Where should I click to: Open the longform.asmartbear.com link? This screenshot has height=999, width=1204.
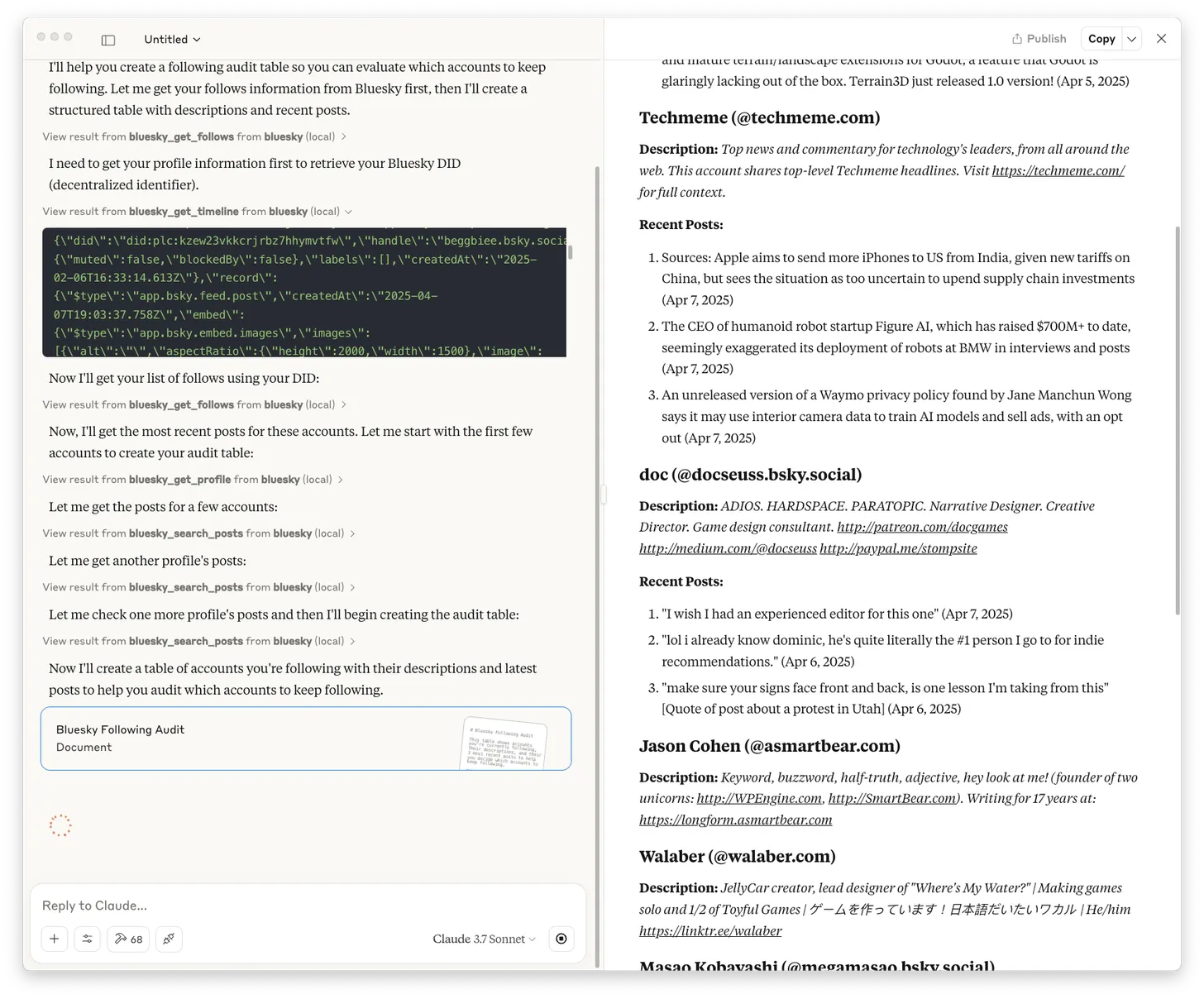[735, 820]
